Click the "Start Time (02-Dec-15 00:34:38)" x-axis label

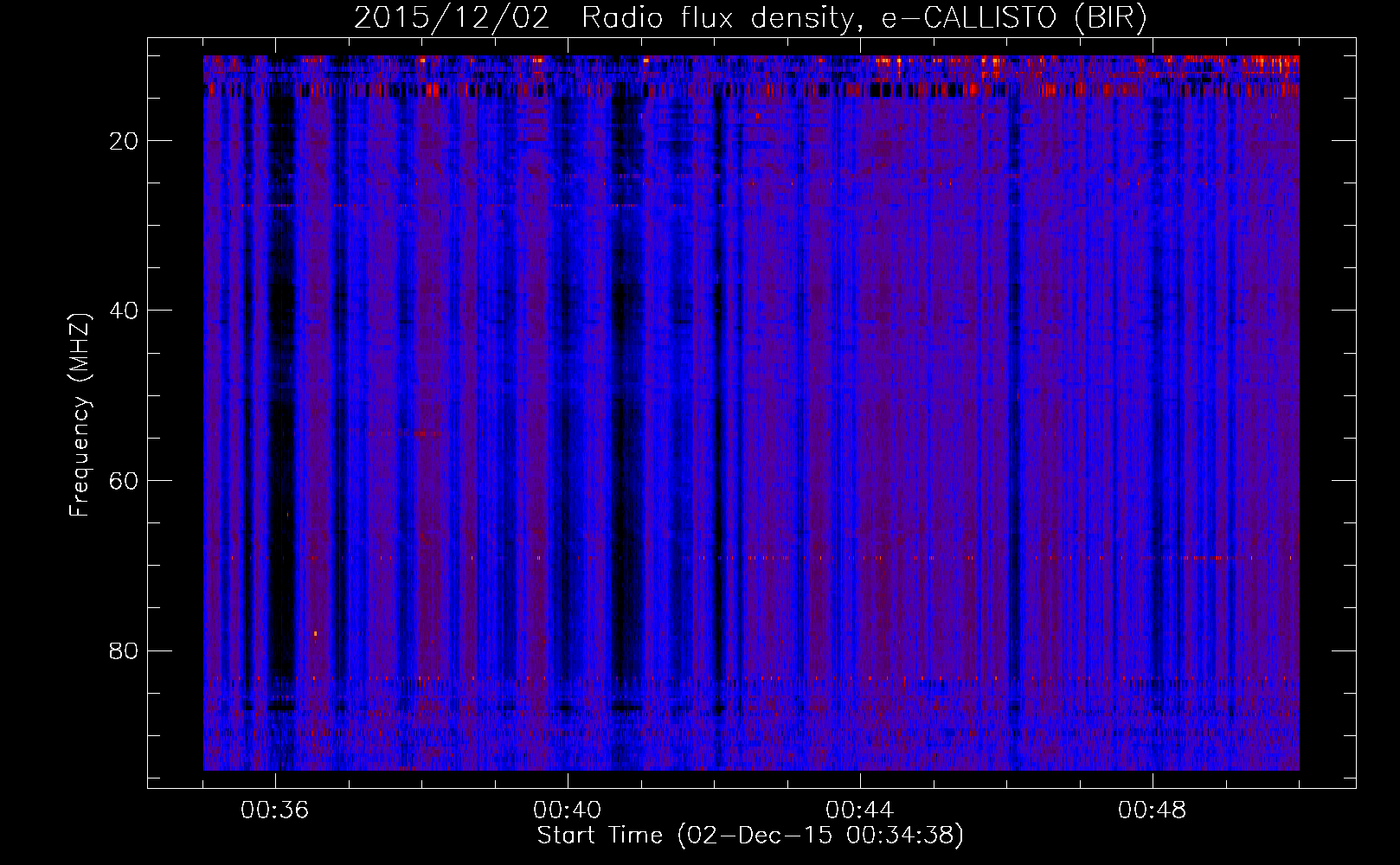point(750,836)
